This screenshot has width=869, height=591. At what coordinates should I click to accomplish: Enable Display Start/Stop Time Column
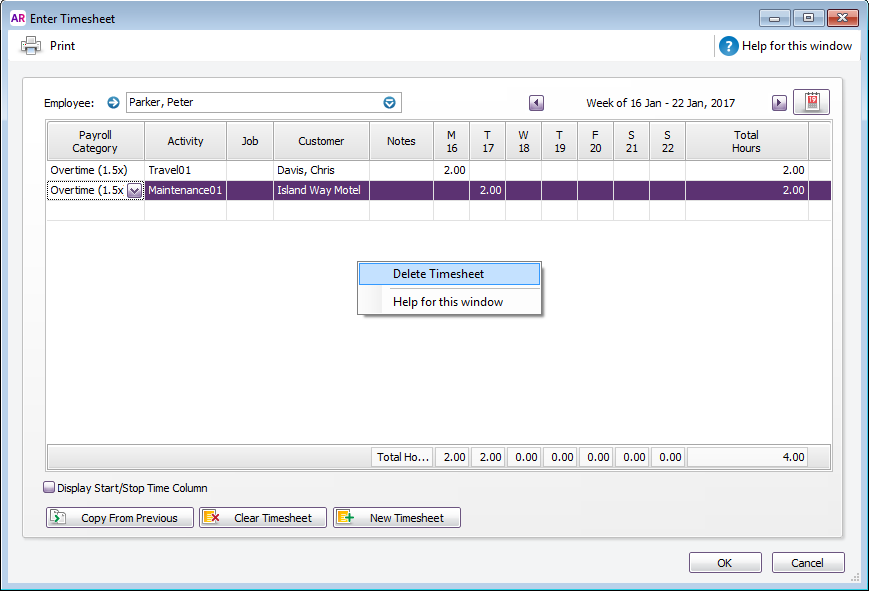[x=48, y=487]
